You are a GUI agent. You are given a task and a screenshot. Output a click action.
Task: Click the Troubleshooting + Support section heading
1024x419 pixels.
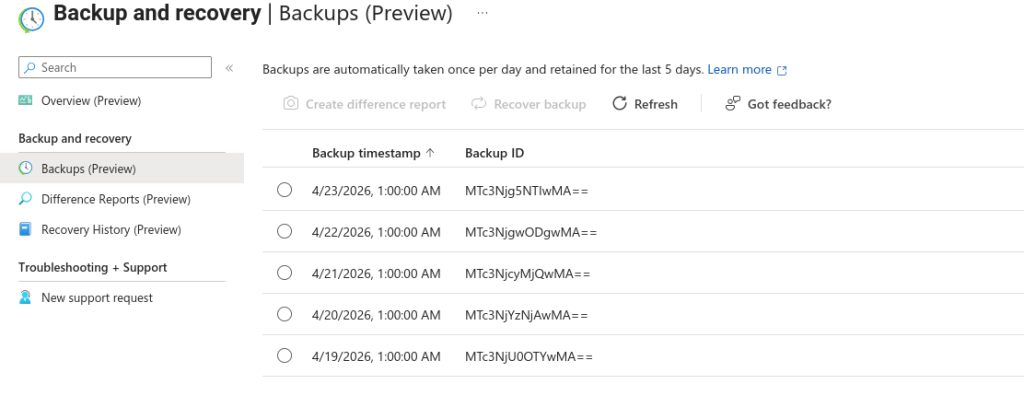tap(93, 268)
